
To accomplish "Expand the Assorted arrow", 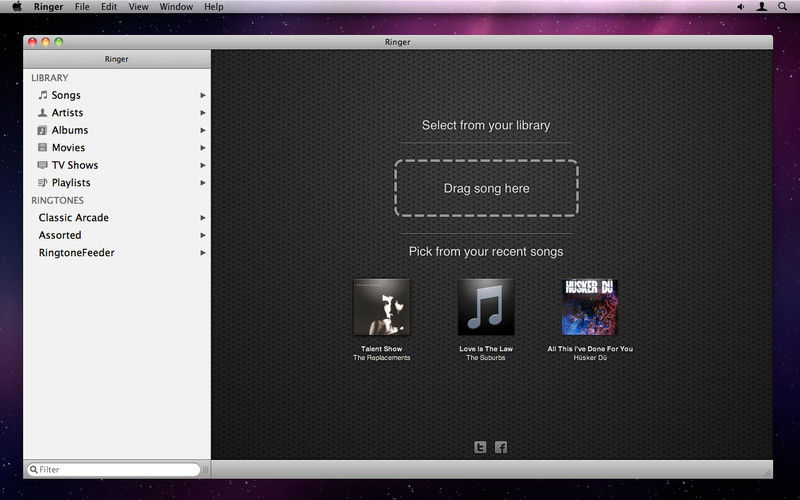I will (203, 235).
